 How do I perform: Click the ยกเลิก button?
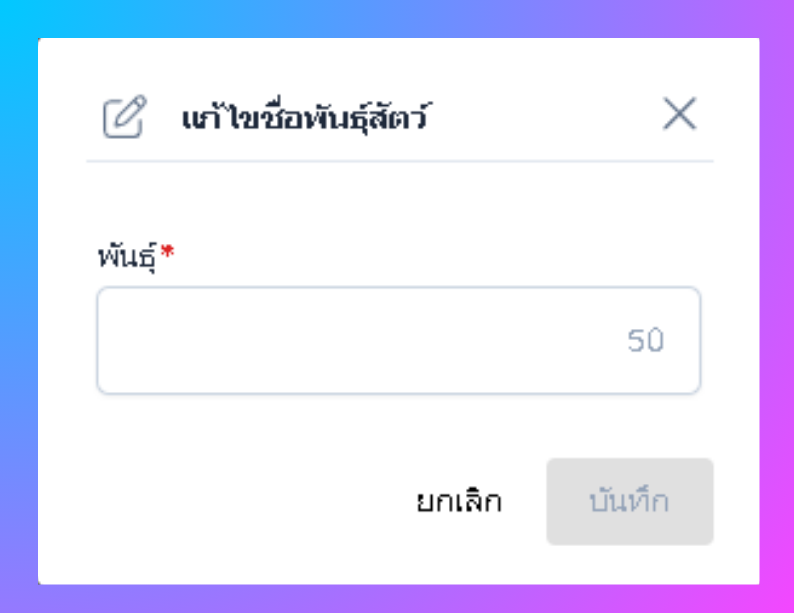pyautogui.click(x=459, y=502)
